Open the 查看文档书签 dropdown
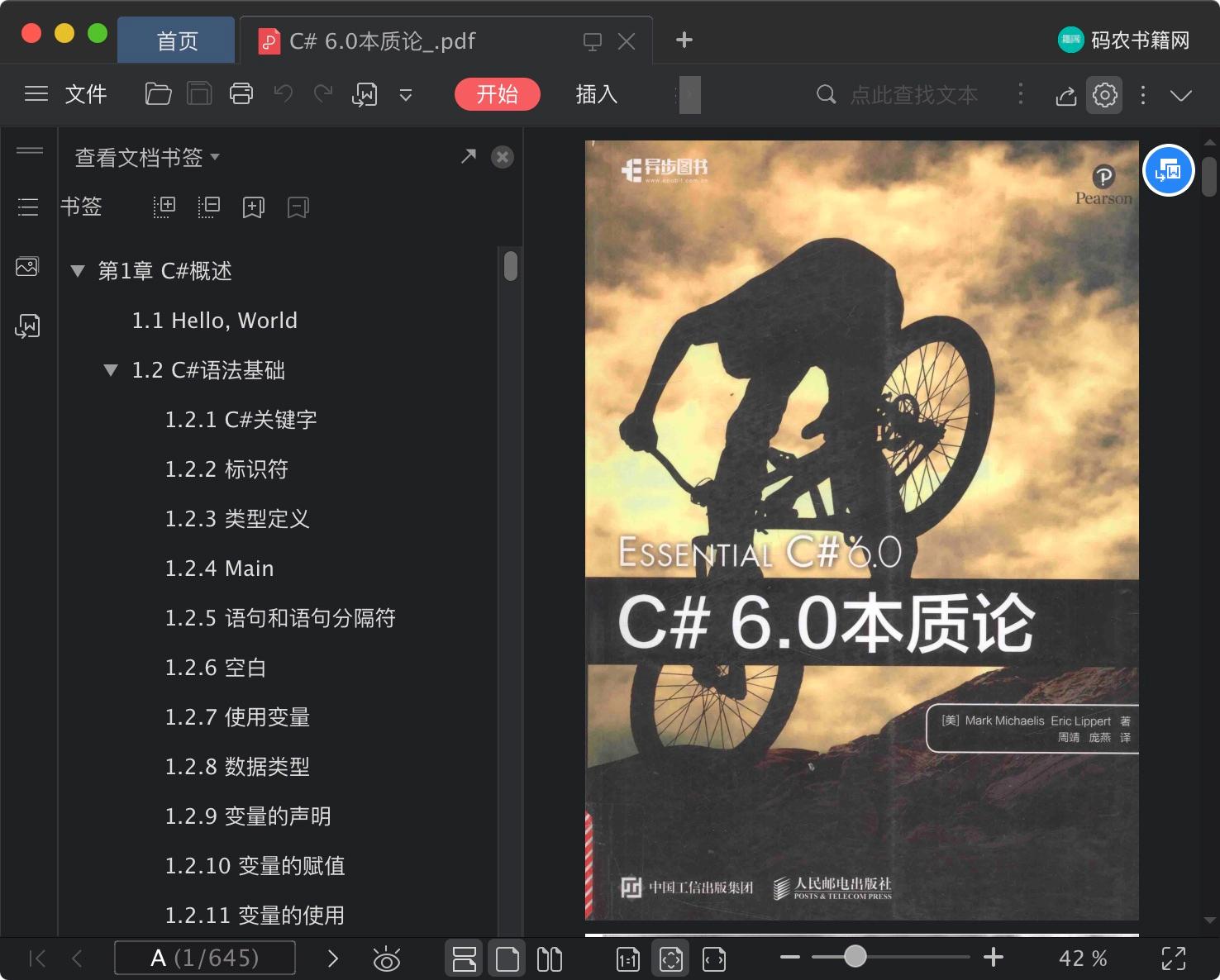This screenshot has height=980, width=1220. [147, 157]
